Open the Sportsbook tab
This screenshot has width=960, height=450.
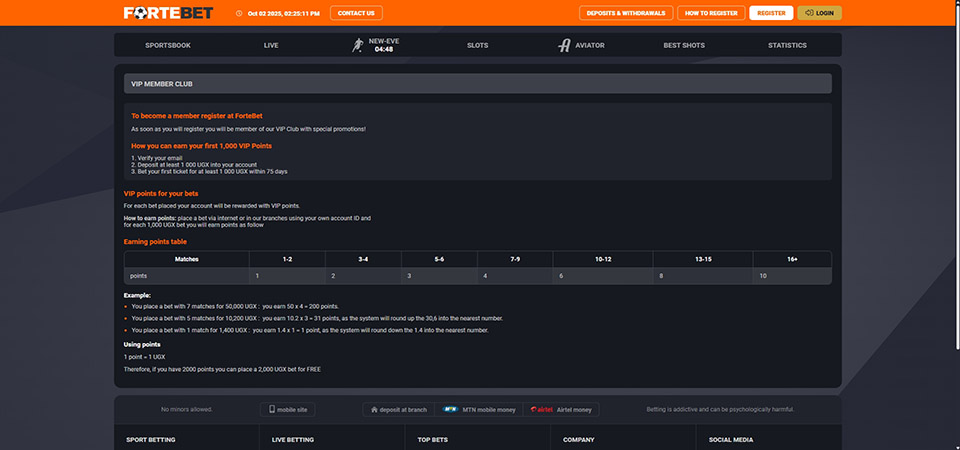tap(167, 45)
